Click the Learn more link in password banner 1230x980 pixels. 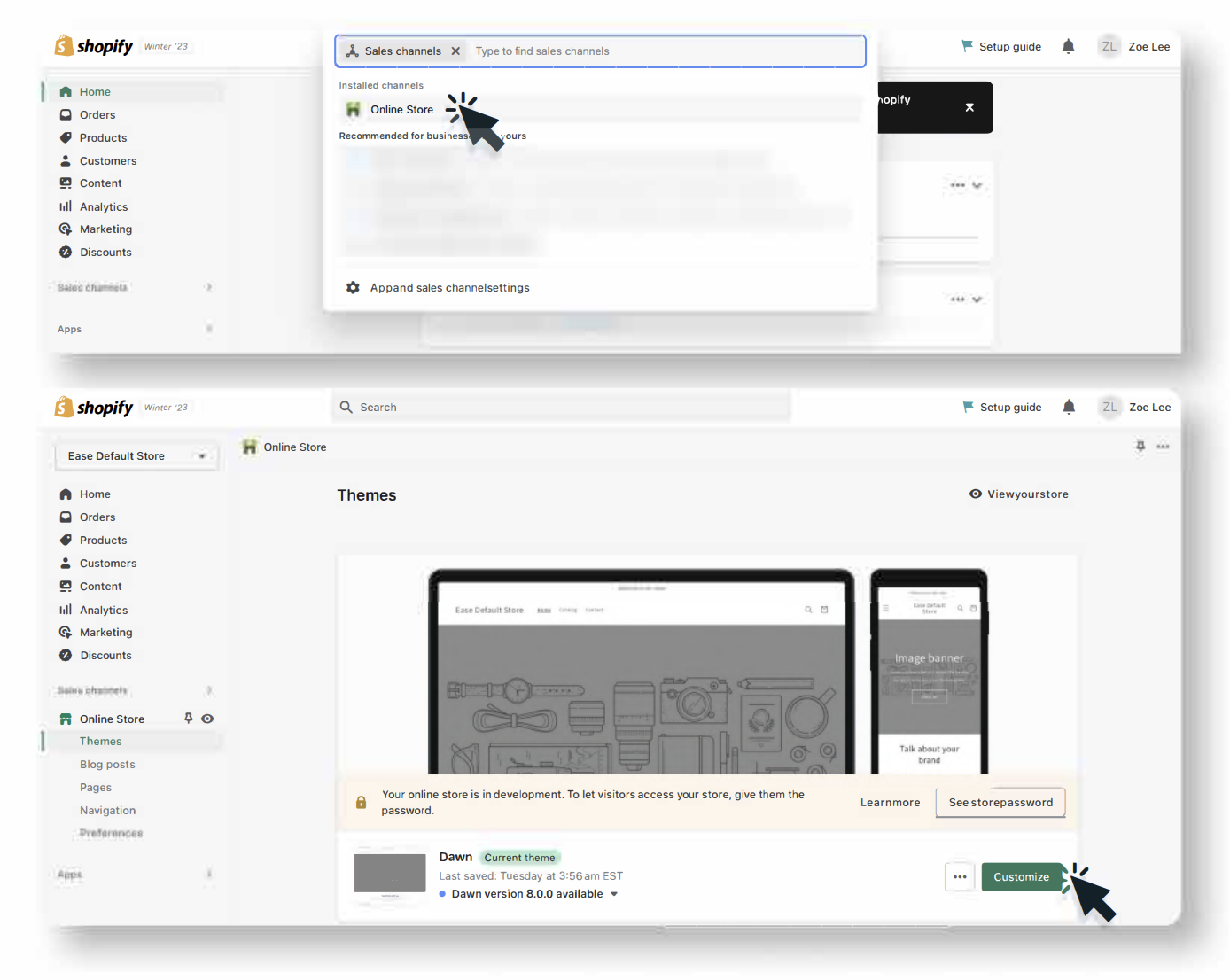coord(891,803)
